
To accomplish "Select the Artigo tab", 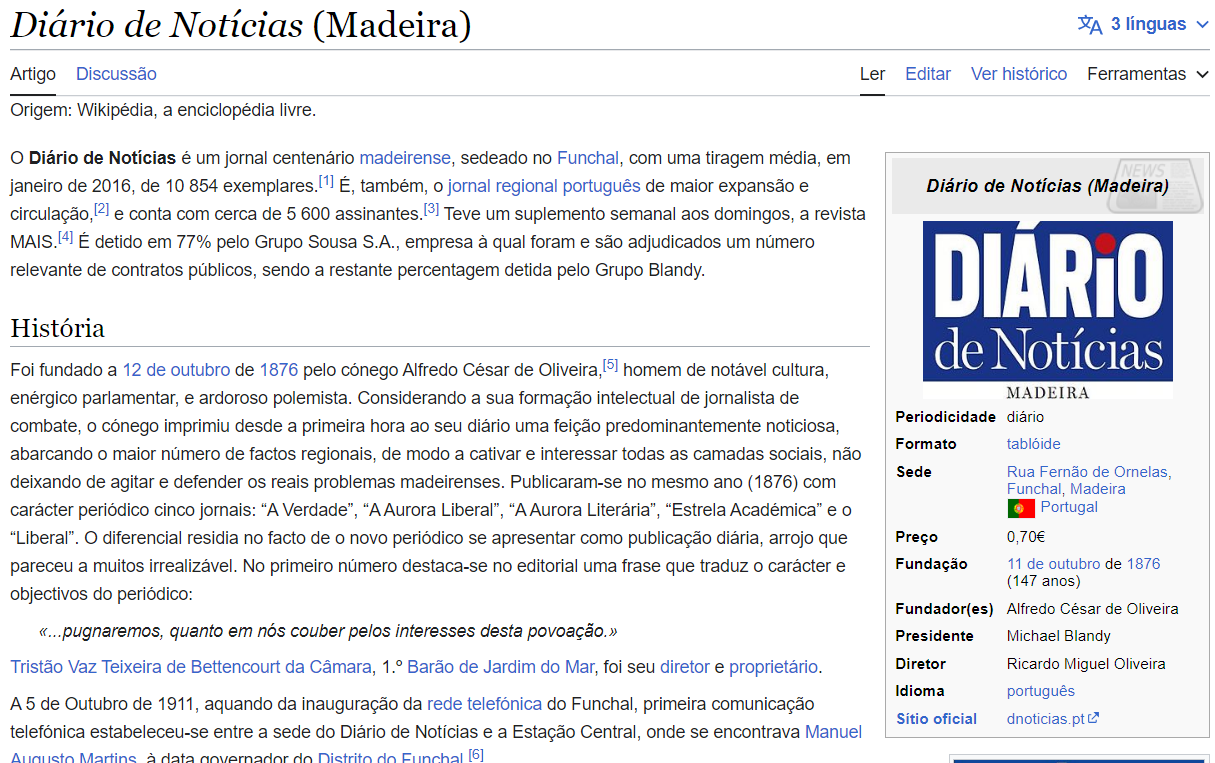I will coord(33,74).
